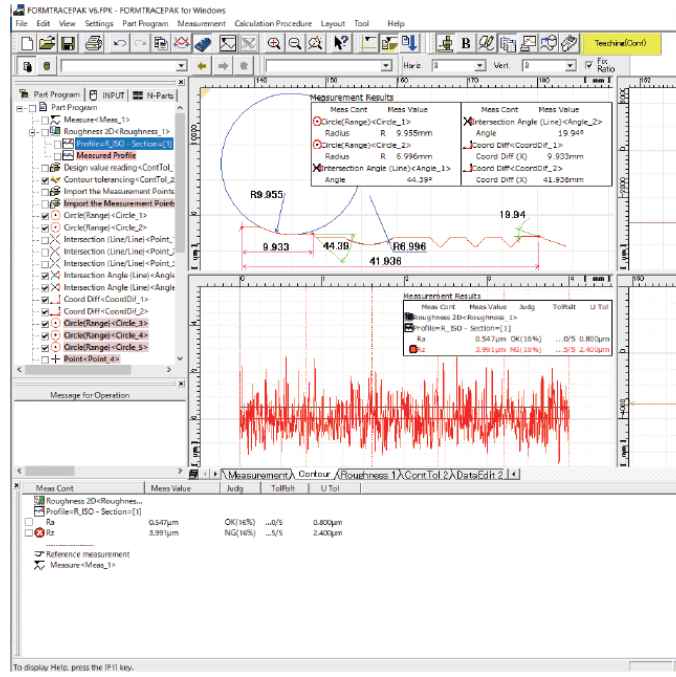
Task: Click the Open folder toolbar icon
Action: tap(46, 43)
